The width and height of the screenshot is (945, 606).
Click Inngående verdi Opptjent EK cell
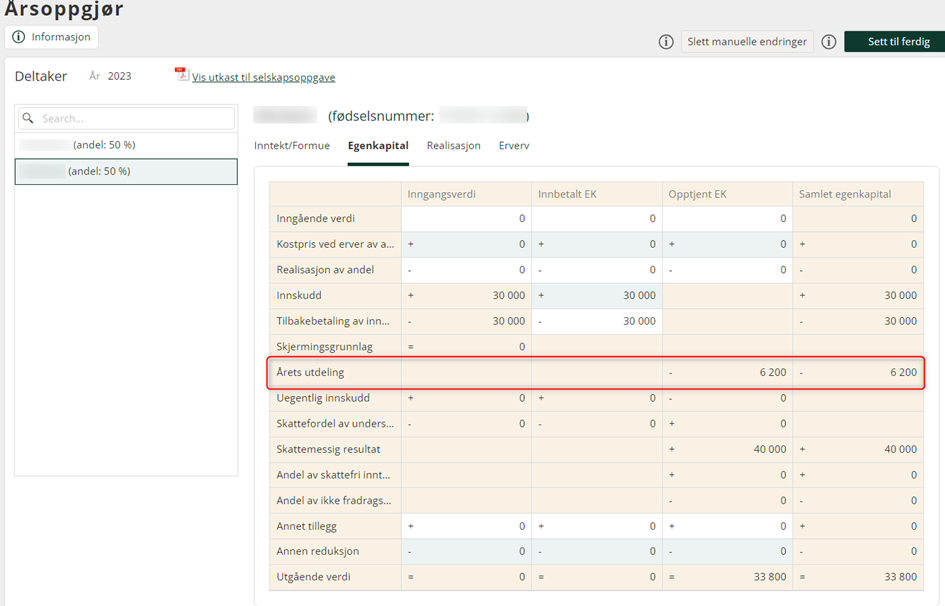pos(727,219)
